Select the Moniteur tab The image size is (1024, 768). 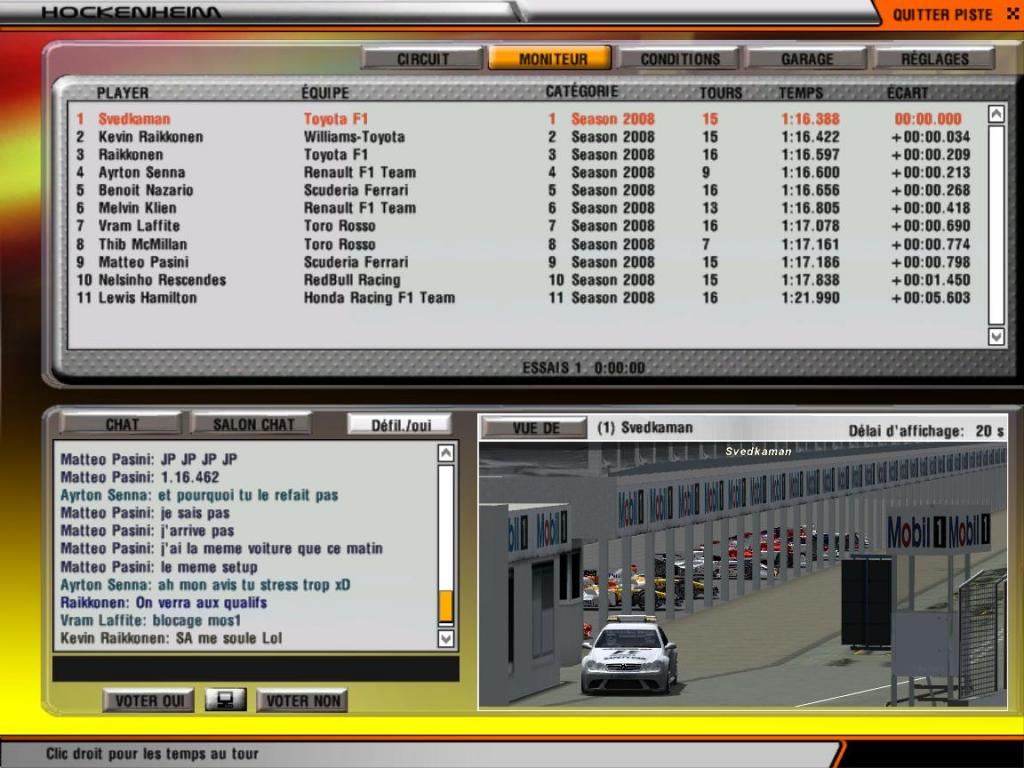(551, 59)
